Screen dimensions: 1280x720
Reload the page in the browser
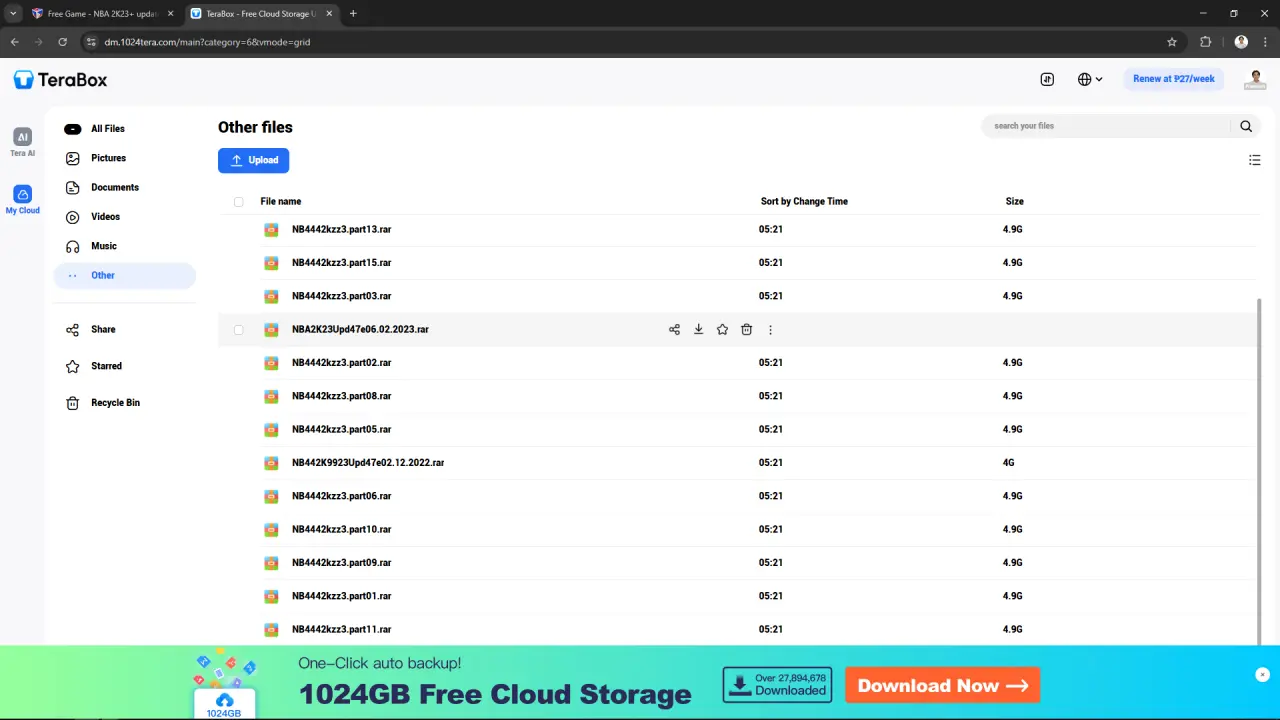(62, 42)
